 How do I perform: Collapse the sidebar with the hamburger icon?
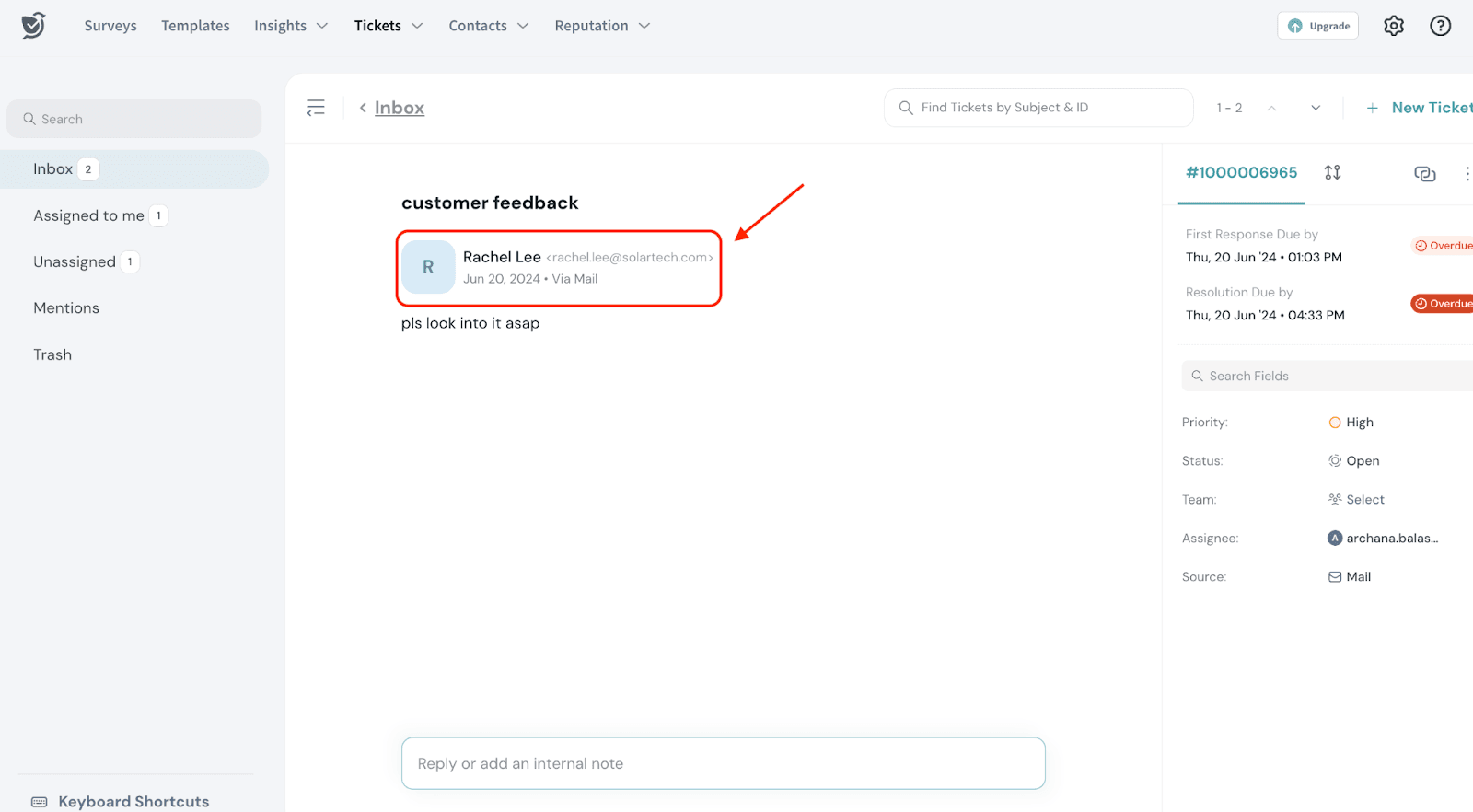tap(316, 108)
